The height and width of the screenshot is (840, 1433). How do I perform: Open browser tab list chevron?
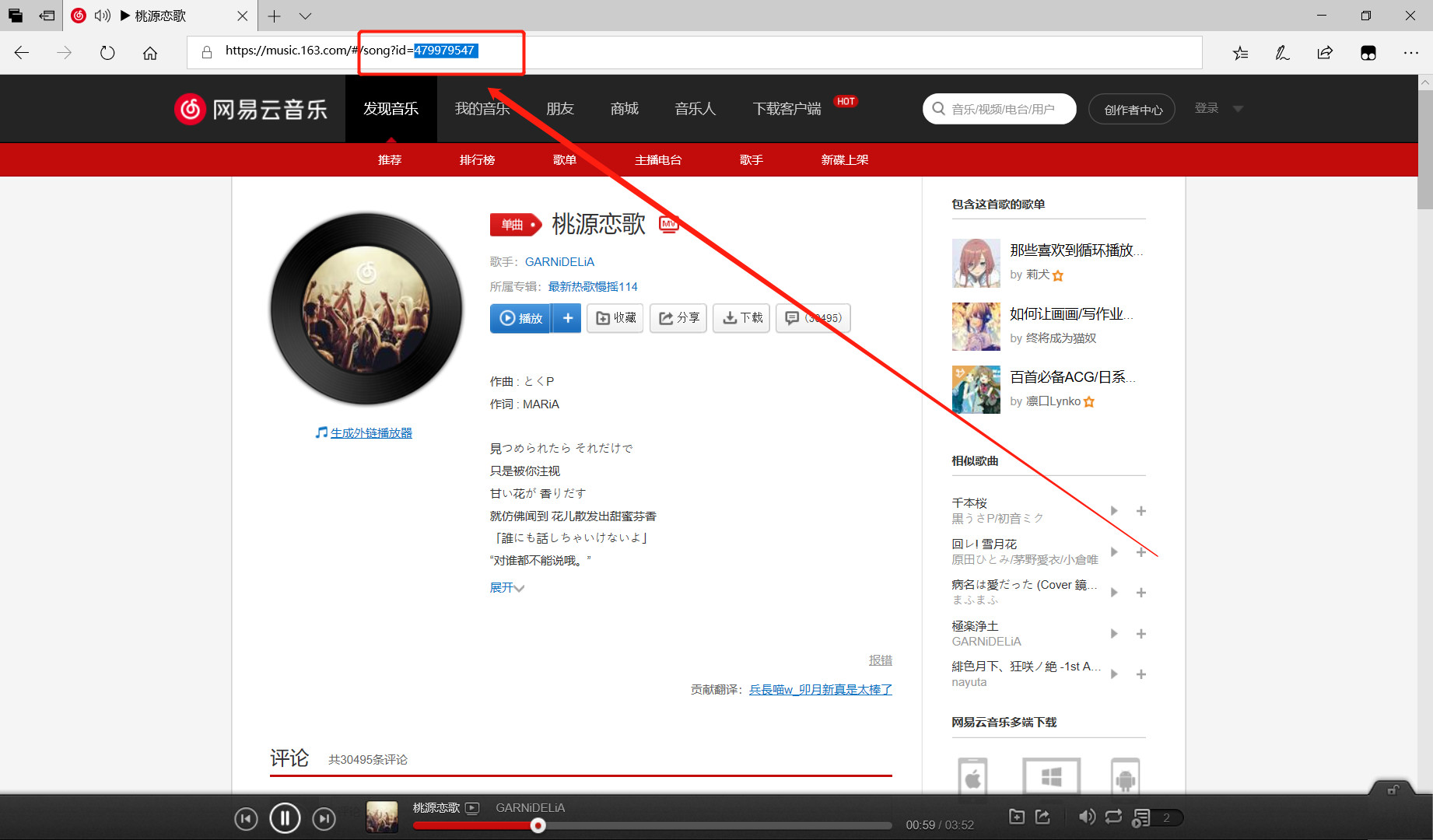[305, 16]
